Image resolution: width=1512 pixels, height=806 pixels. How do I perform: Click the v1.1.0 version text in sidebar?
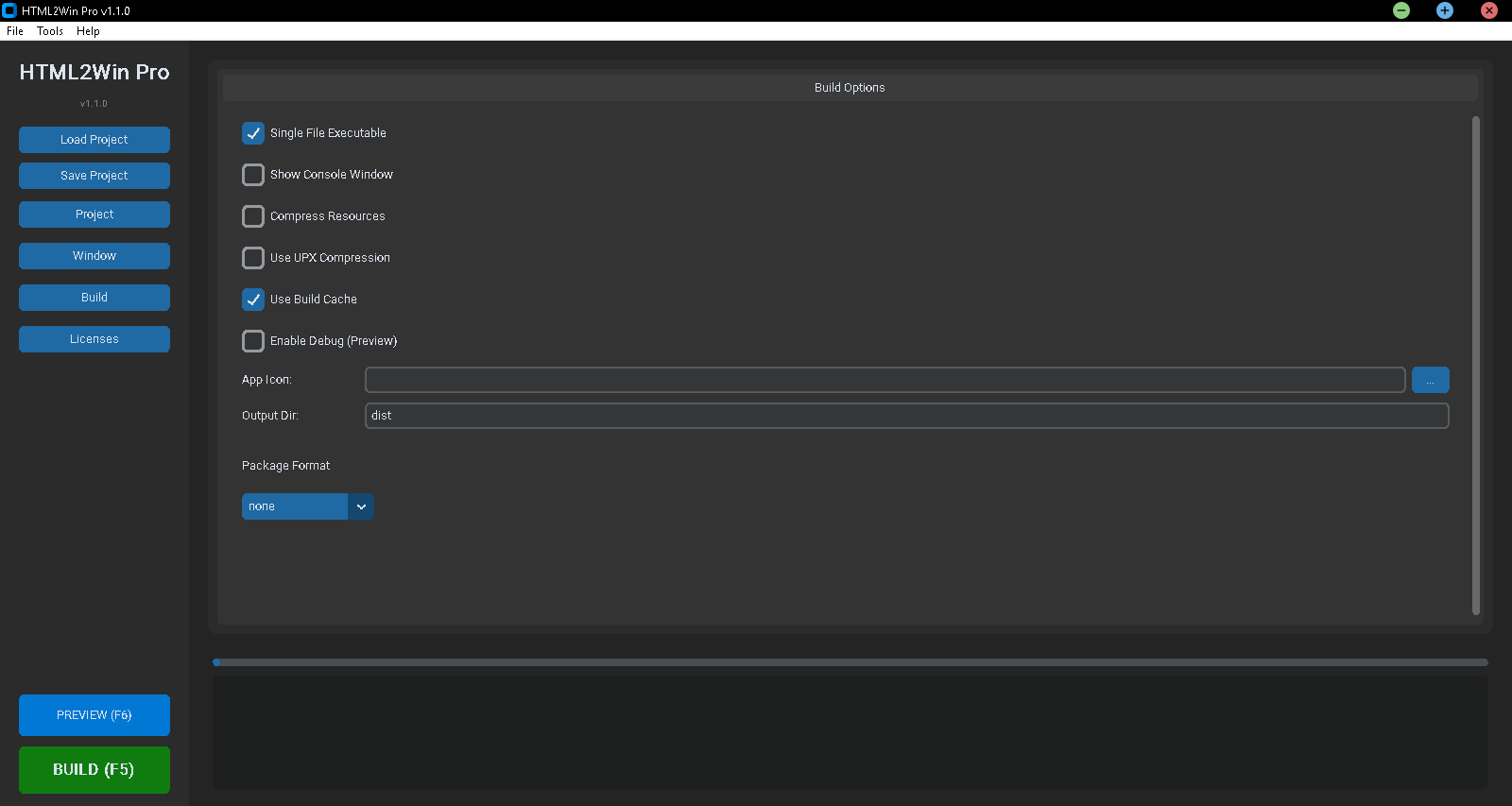94,104
